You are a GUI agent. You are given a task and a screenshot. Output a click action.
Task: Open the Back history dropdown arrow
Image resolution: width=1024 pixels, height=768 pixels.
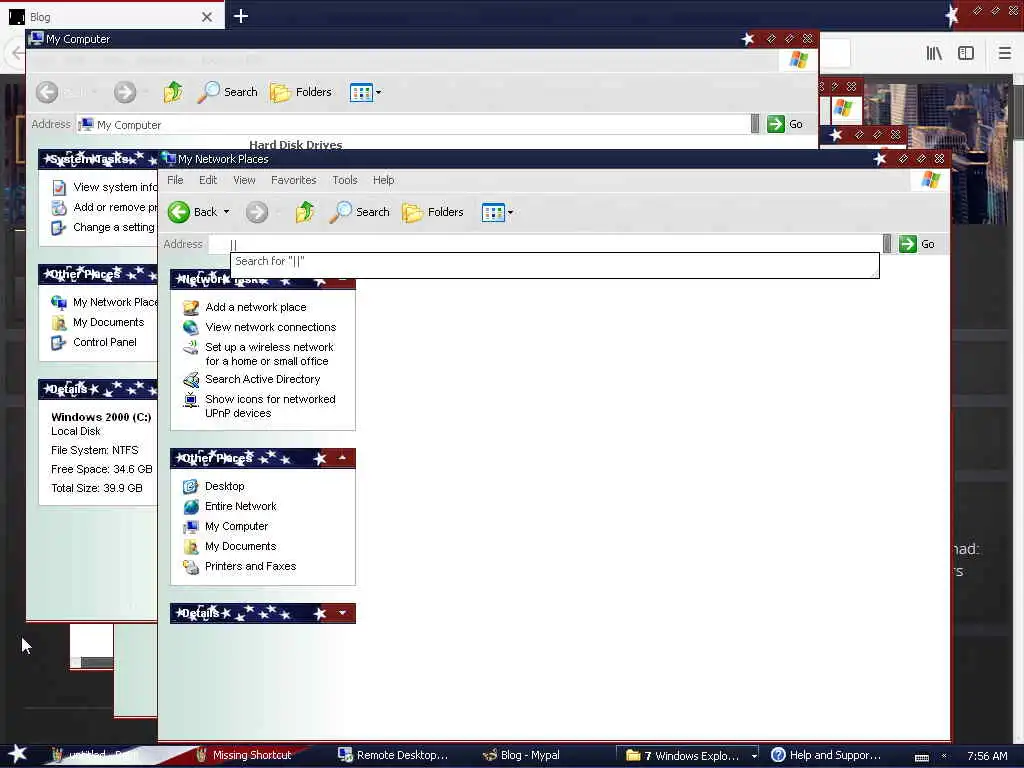[227, 212]
